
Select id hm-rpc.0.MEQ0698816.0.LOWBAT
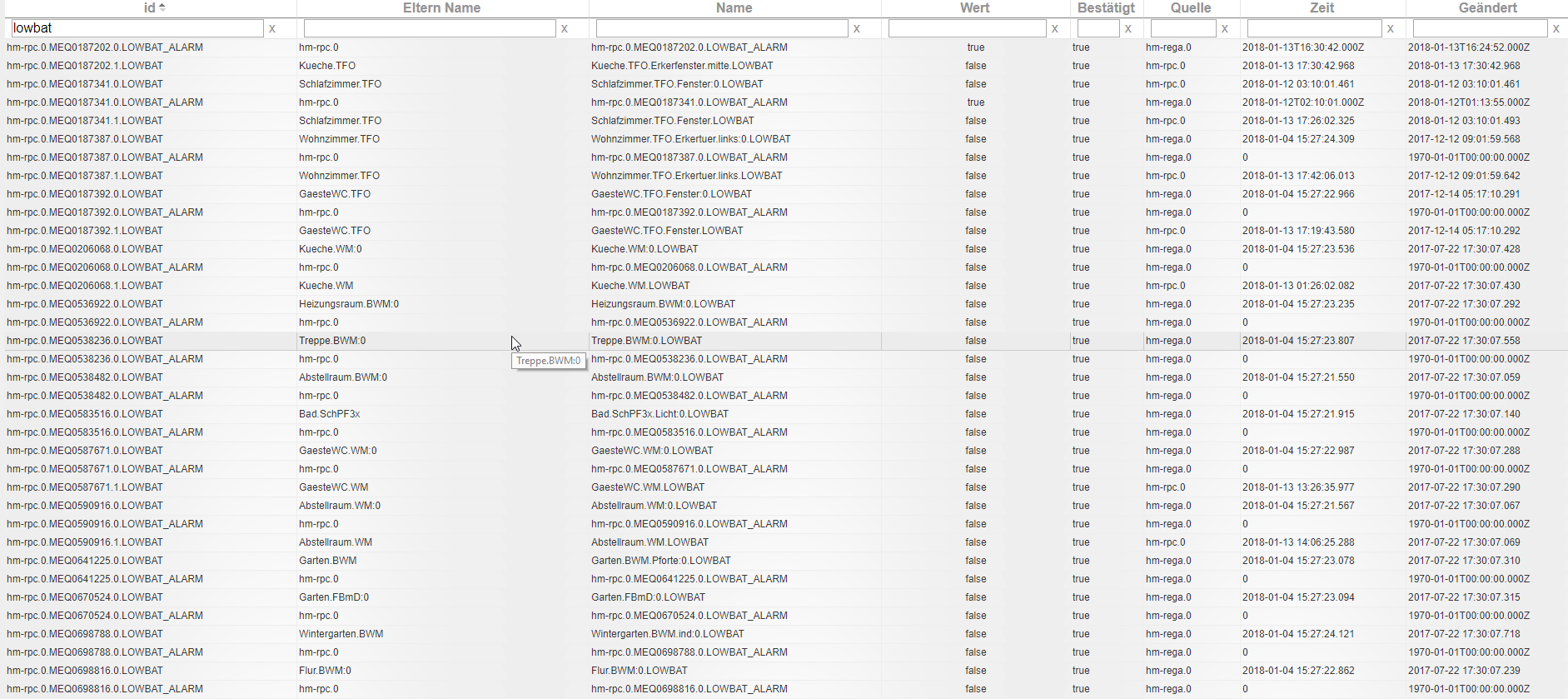coord(85,671)
